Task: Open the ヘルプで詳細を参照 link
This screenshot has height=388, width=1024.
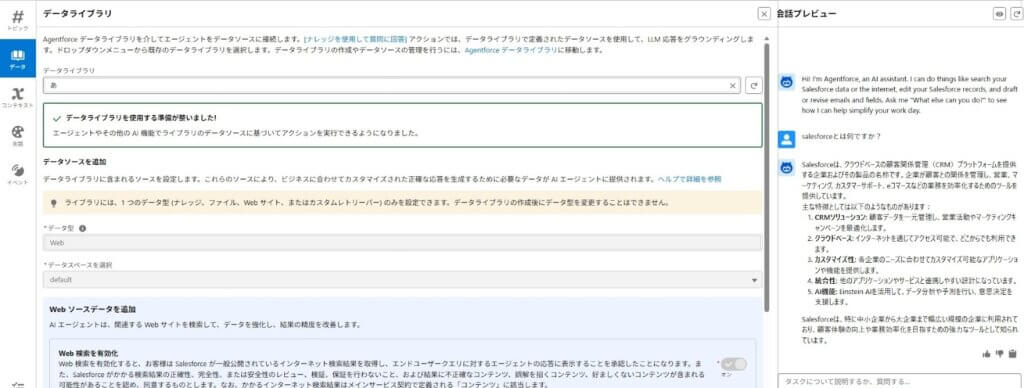Action: [x=689, y=178]
